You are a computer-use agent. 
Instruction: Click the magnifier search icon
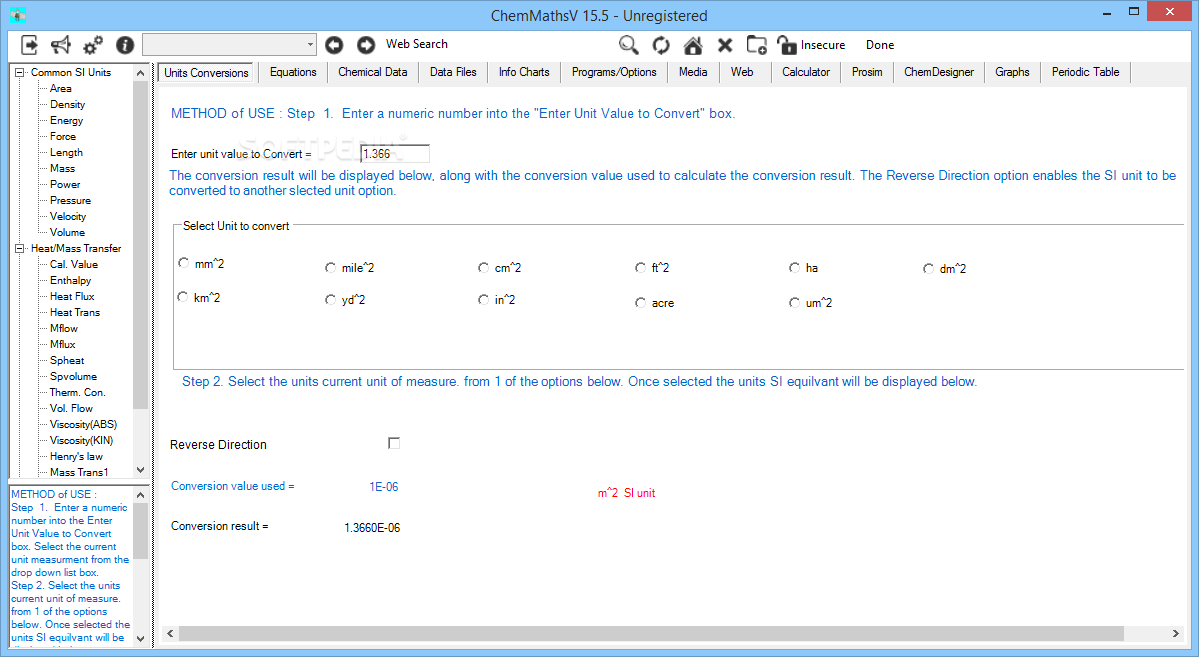tap(629, 45)
